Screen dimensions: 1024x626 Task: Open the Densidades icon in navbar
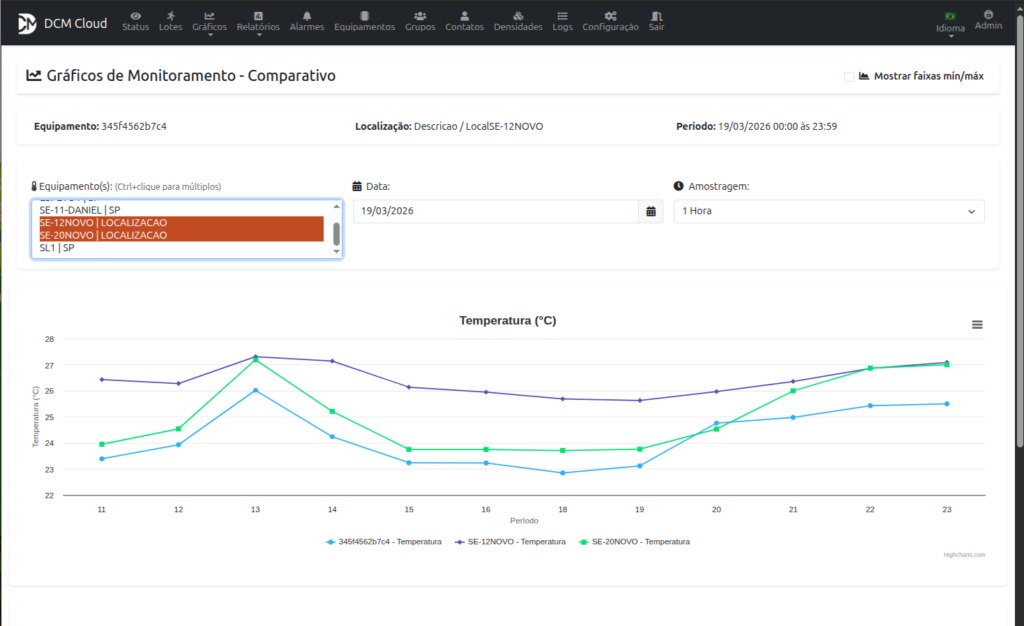point(517,16)
